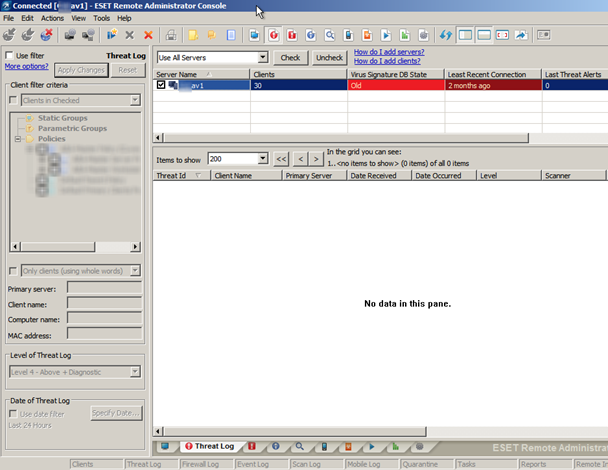The image size is (608, 470).
Task: Click the blue document toolbar icon
Action: coord(231,35)
